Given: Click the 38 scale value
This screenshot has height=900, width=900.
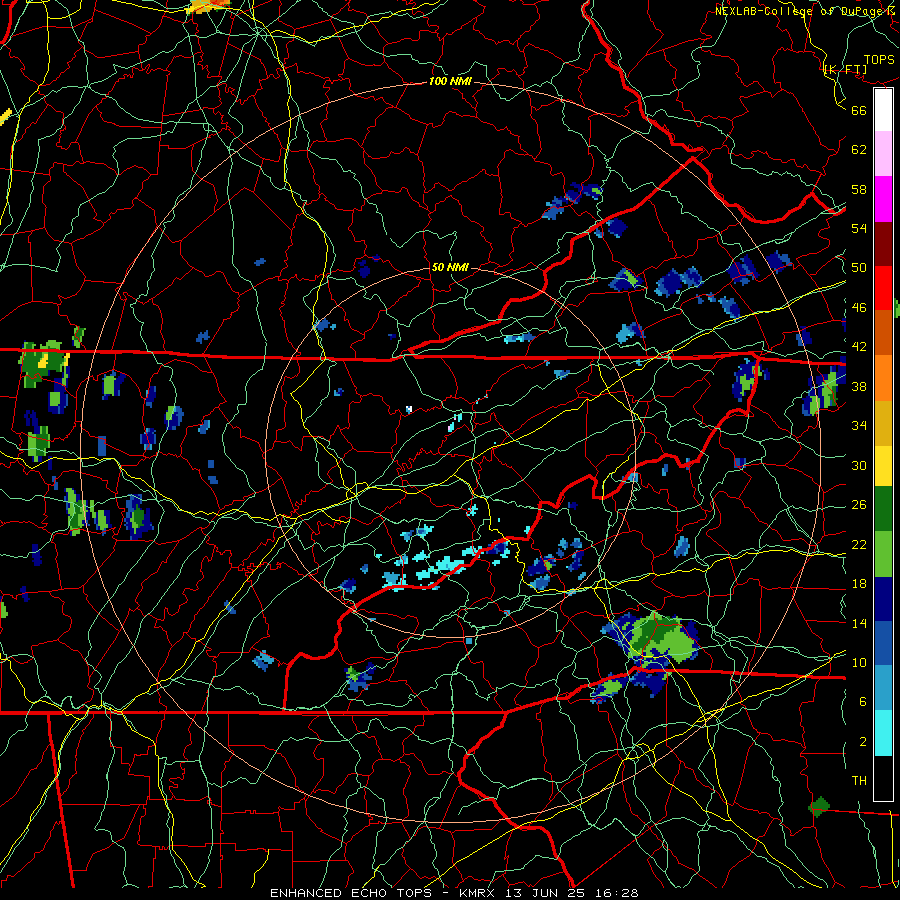Looking at the screenshot, I should [x=859, y=386].
